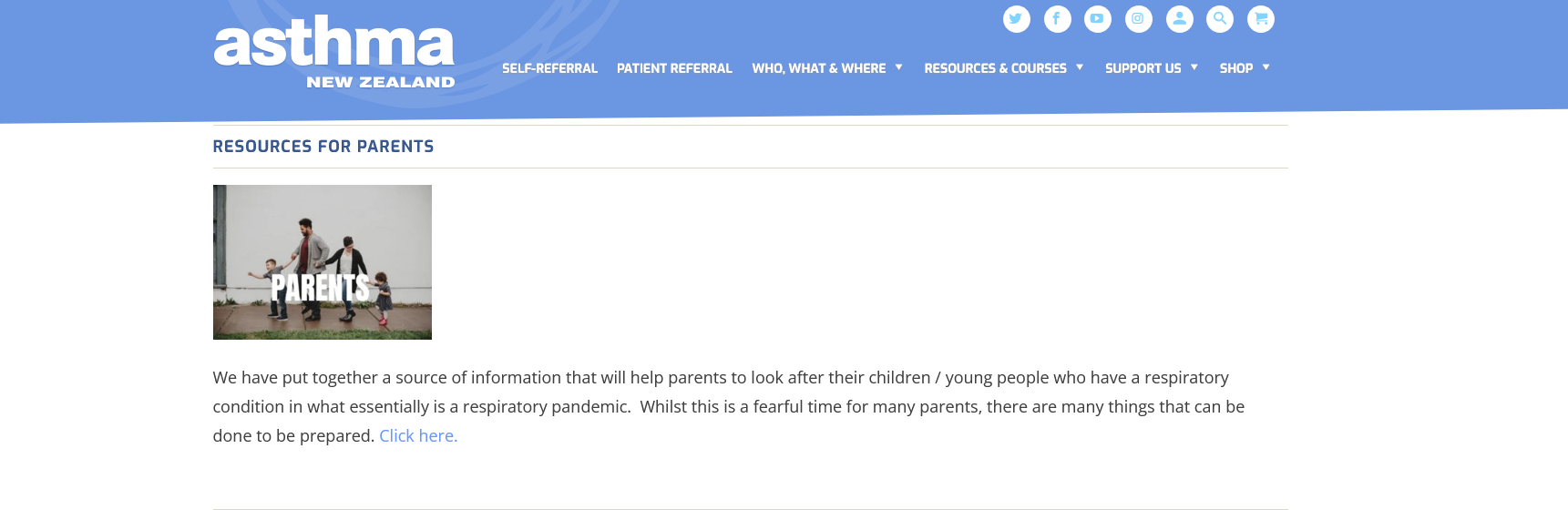The width and height of the screenshot is (1568, 510).
Task: Open the Patient Referral menu item
Action: point(674,68)
